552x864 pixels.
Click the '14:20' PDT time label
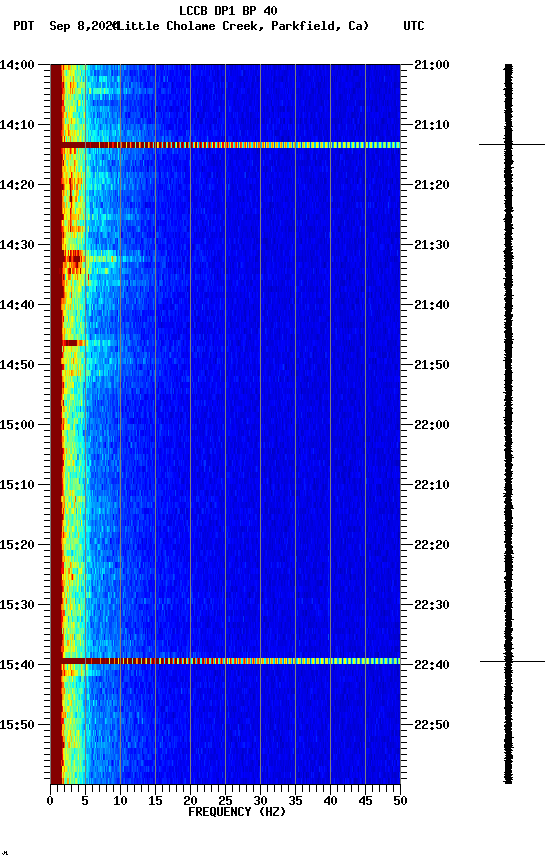[17, 185]
